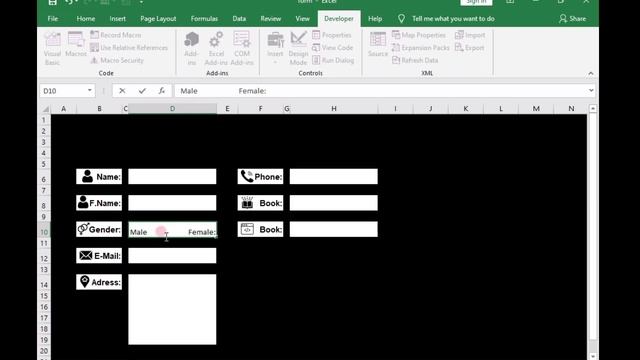The width and height of the screenshot is (640, 360).
Task: Click XML Import
Action: 470,35
